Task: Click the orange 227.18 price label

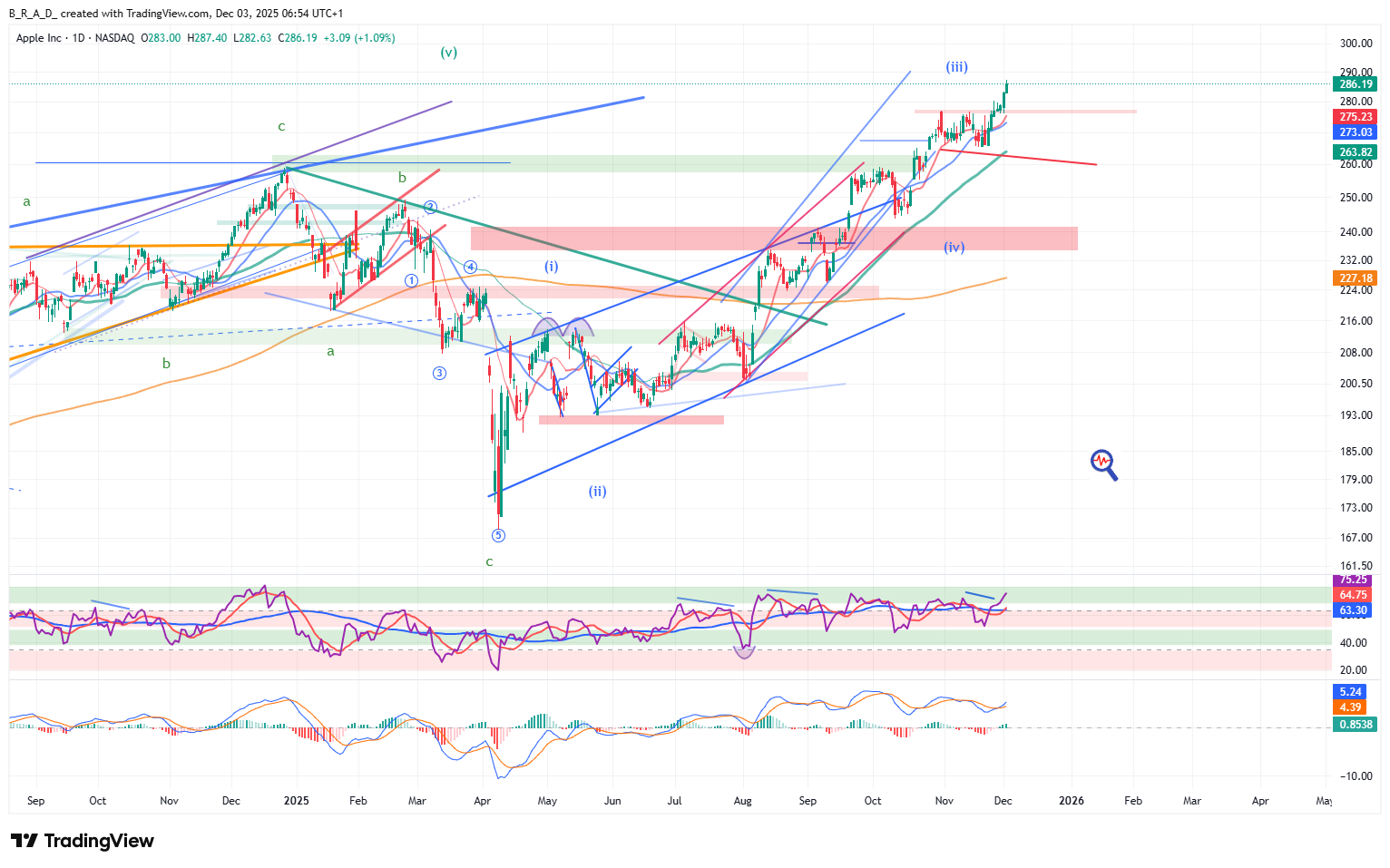Action: click(x=1356, y=278)
